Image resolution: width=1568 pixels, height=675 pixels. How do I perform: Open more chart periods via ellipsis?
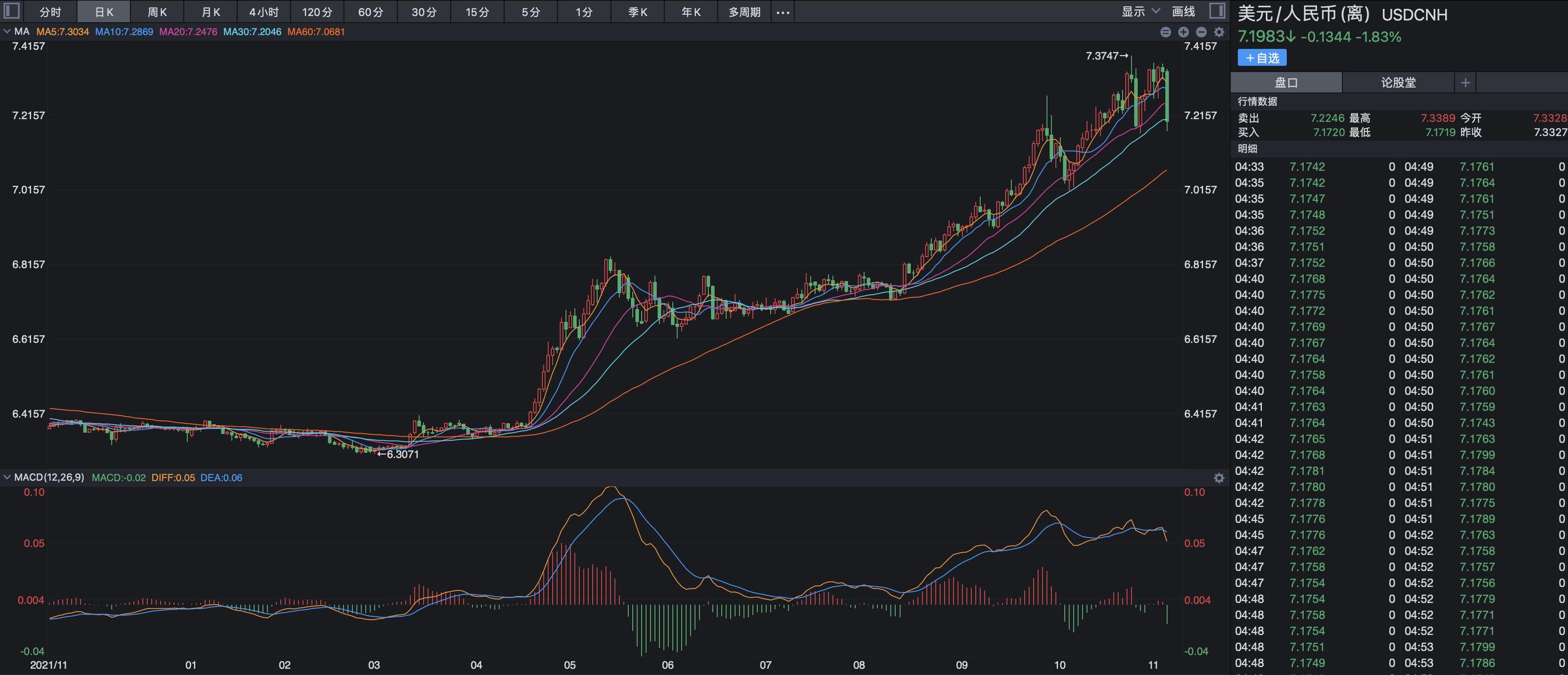coord(783,12)
